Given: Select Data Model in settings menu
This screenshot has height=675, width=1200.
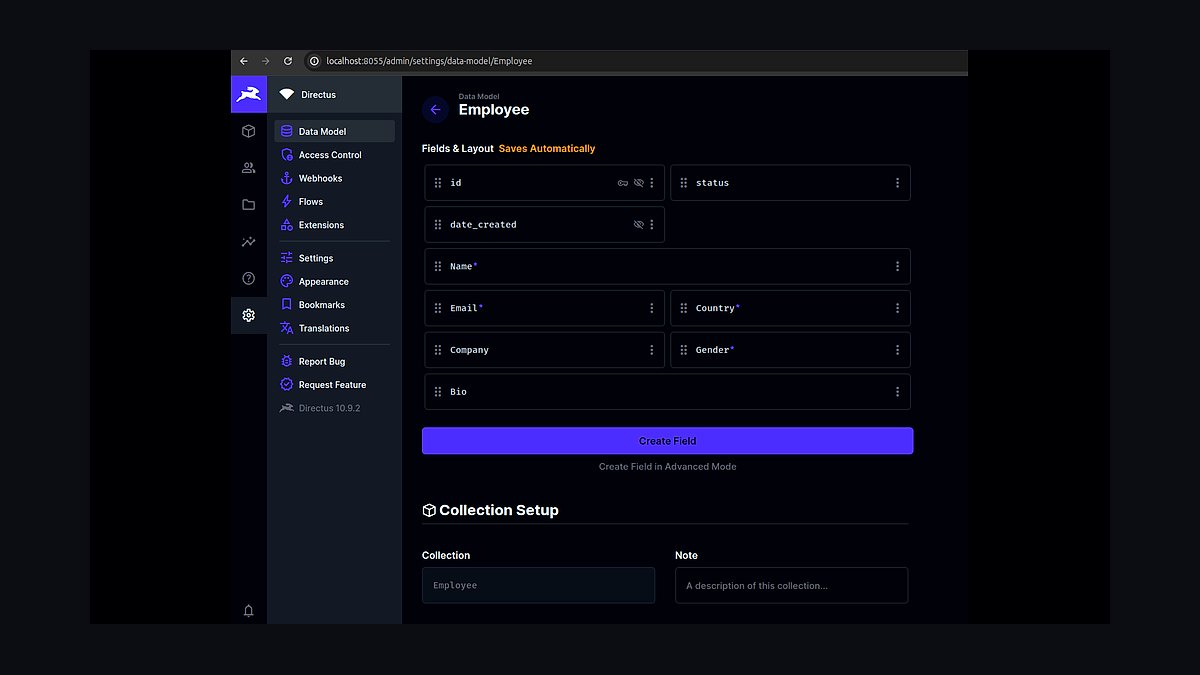Looking at the screenshot, I should 335,131.
